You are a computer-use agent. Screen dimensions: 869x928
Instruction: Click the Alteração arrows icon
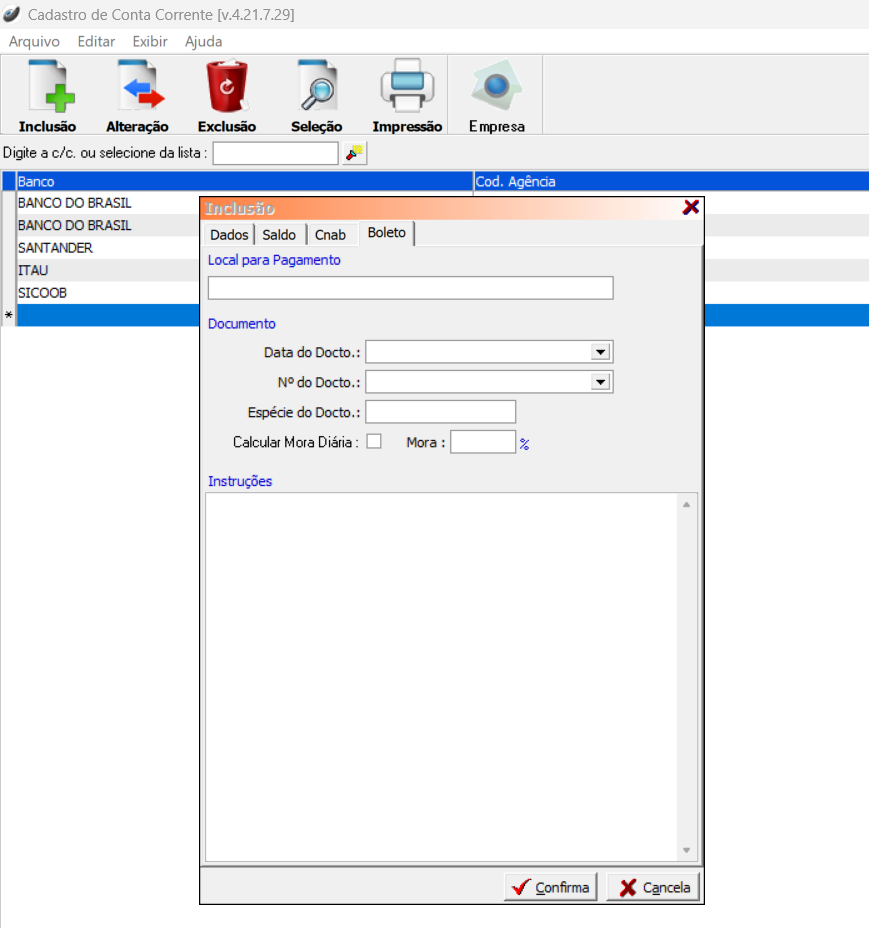(137, 88)
